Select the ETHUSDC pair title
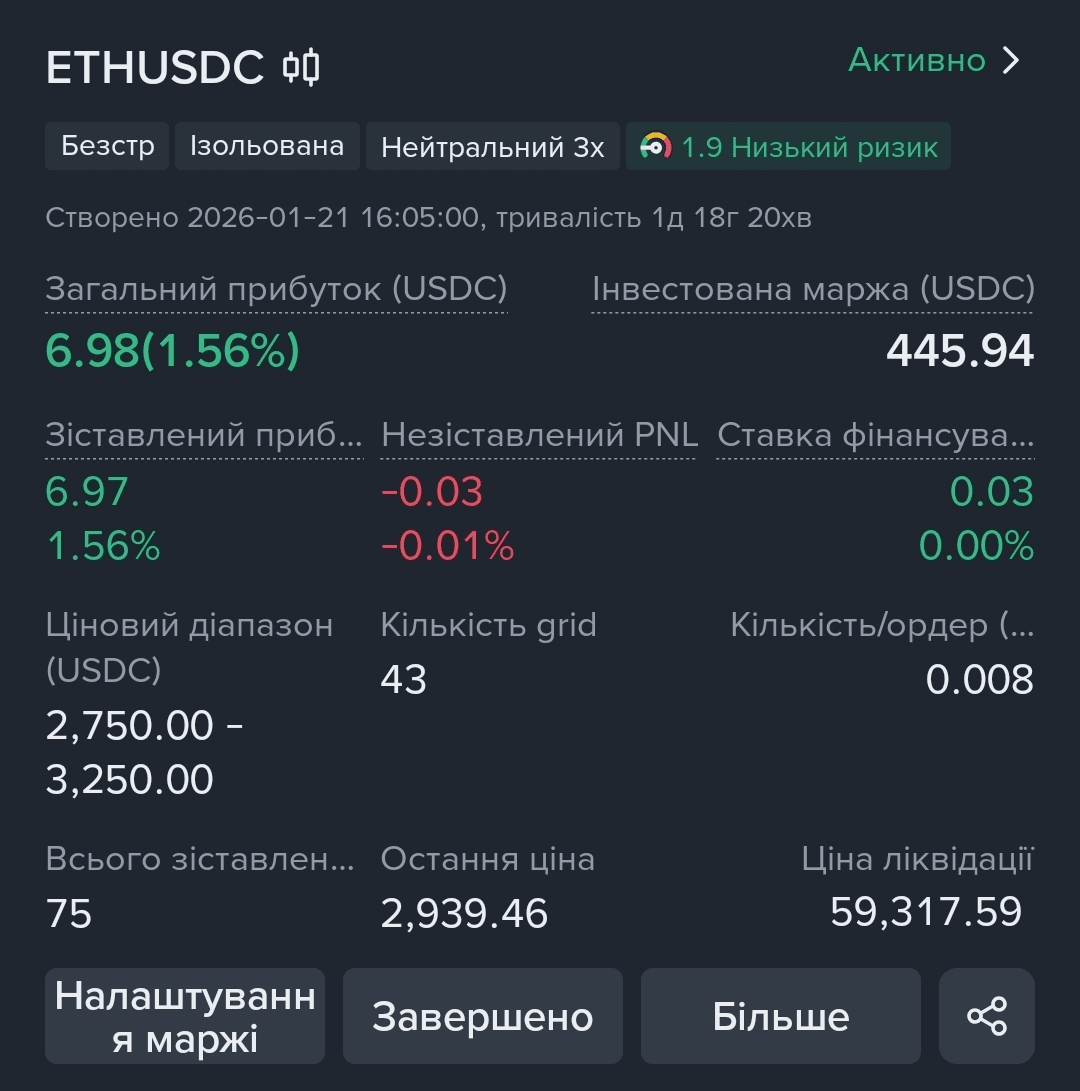 (x=155, y=67)
